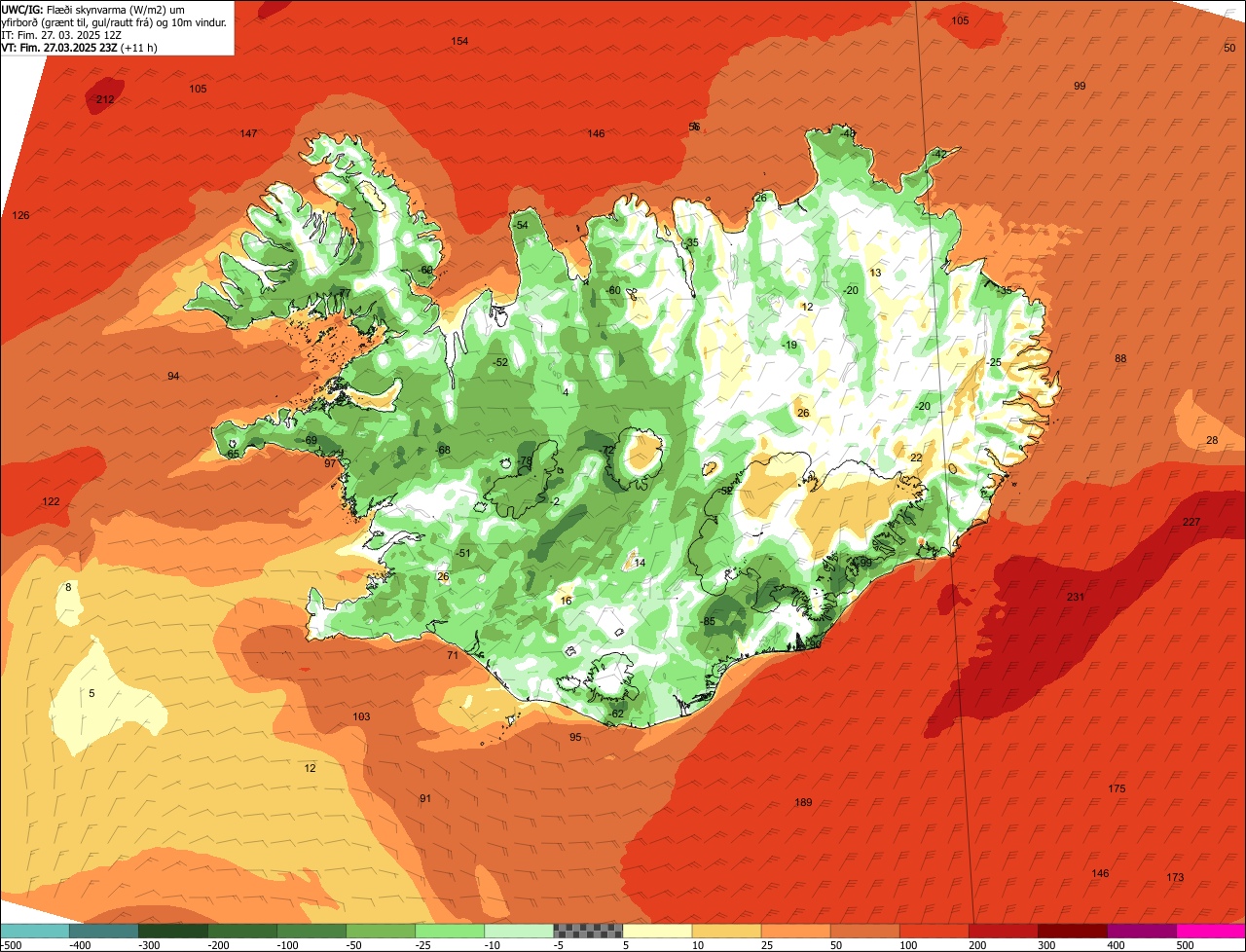Click the heat flux value 50

1229,48
